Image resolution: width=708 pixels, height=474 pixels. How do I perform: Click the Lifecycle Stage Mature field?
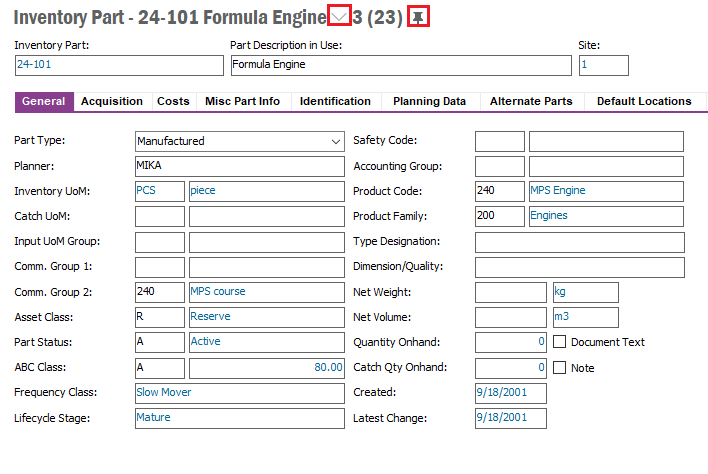(x=239, y=418)
